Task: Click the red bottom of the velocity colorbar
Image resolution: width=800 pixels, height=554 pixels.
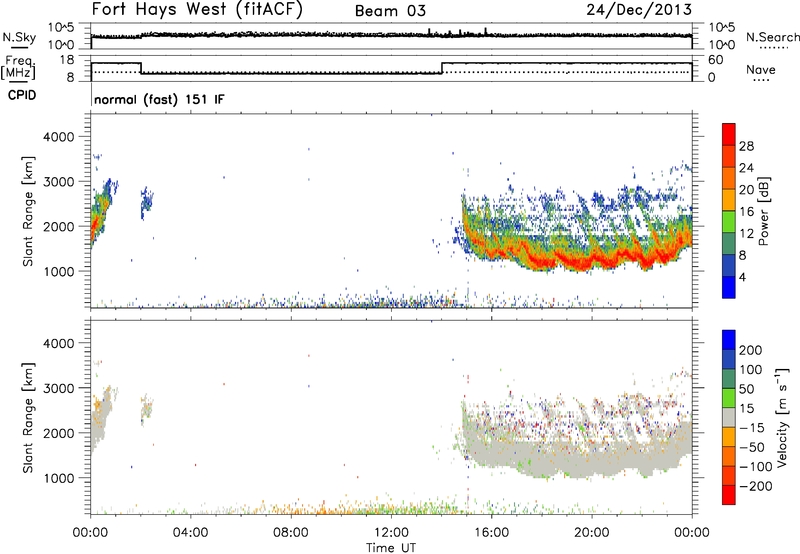Action: 729,495
